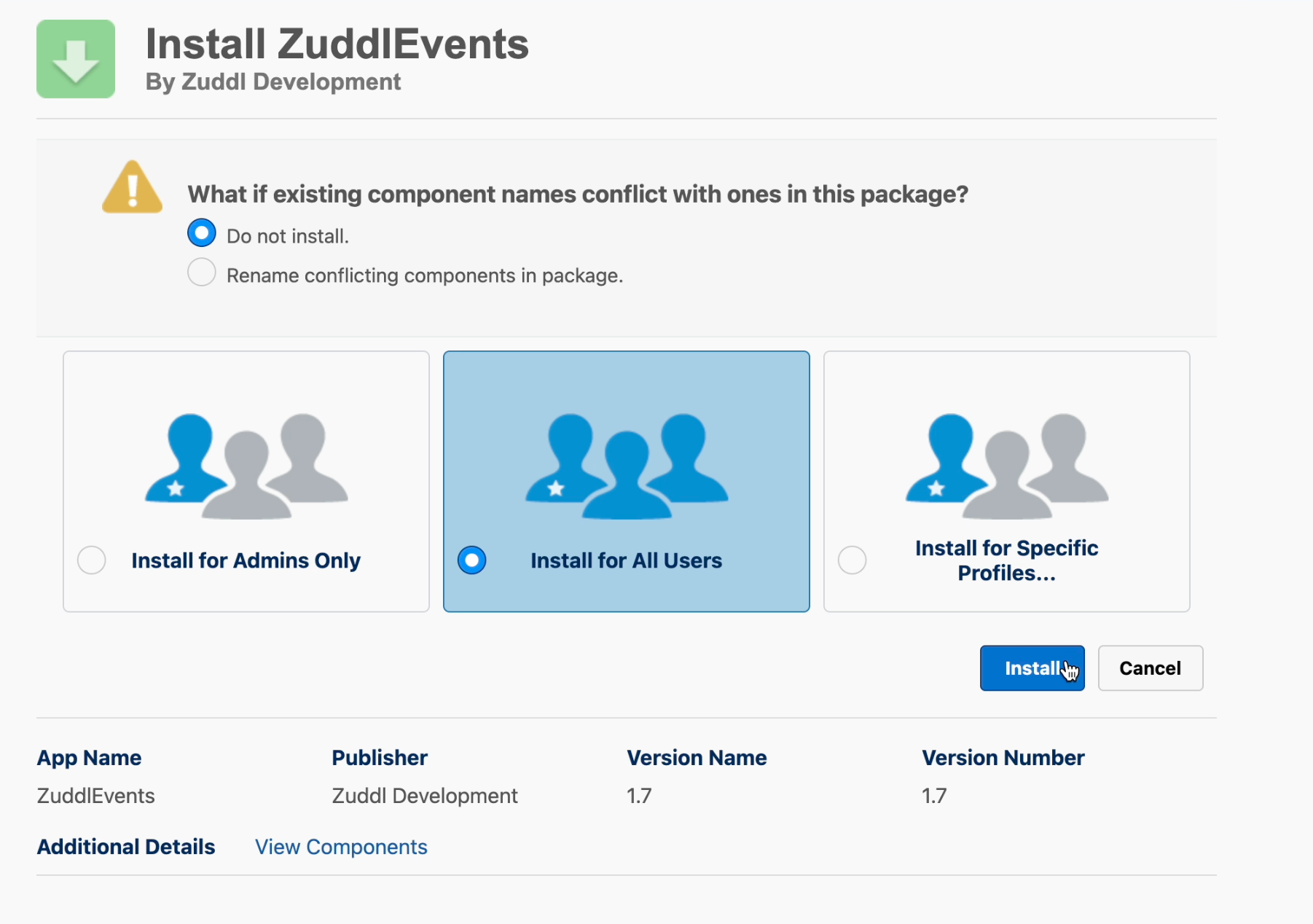Click the "Additional Details" label
This screenshot has width=1313, height=924.
pyautogui.click(x=126, y=847)
